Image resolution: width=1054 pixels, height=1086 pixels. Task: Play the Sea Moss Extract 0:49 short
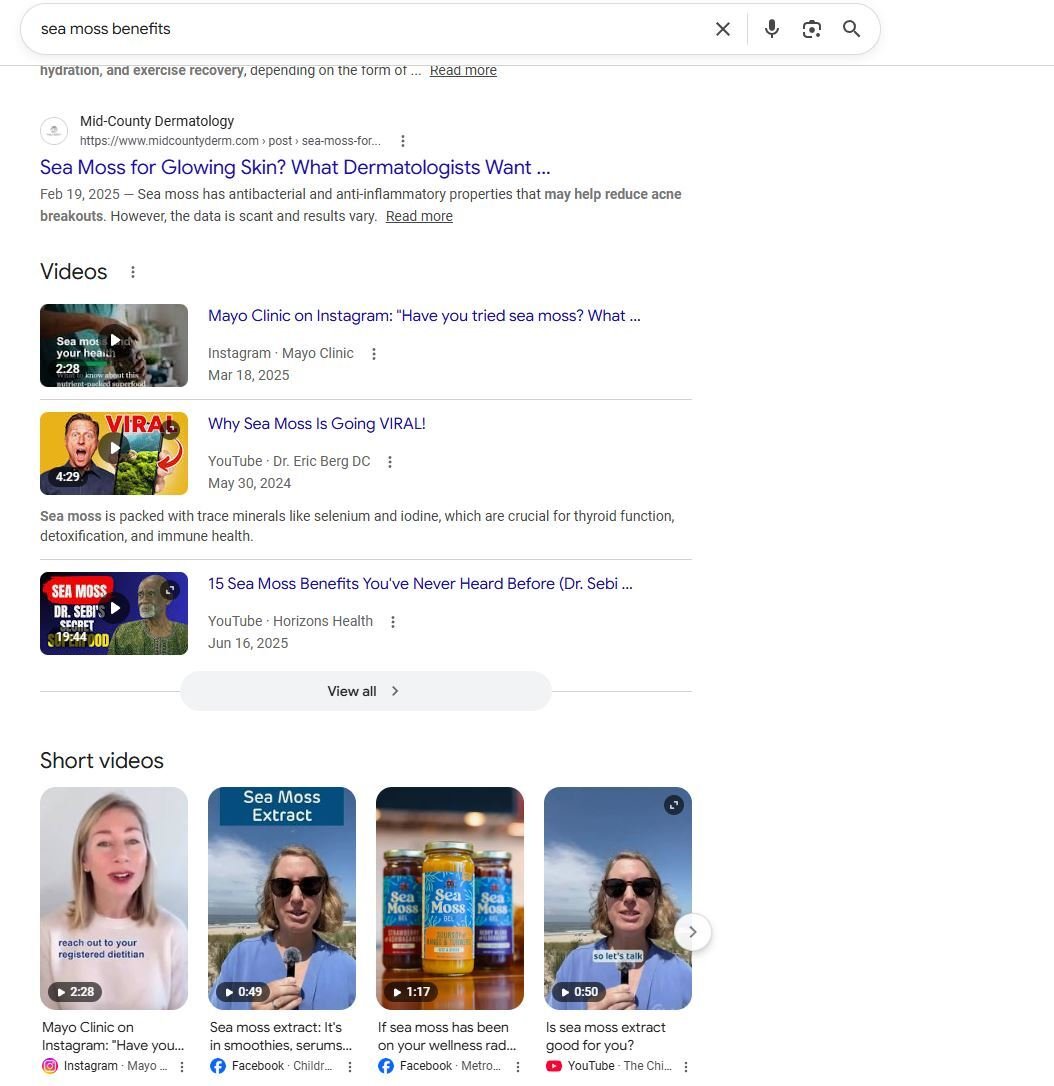point(282,898)
